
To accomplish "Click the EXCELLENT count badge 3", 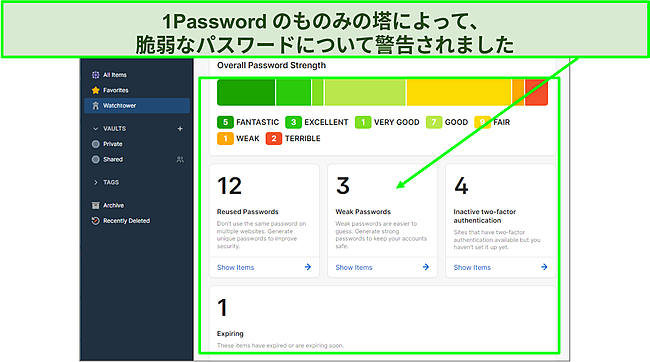I will [293, 122].
